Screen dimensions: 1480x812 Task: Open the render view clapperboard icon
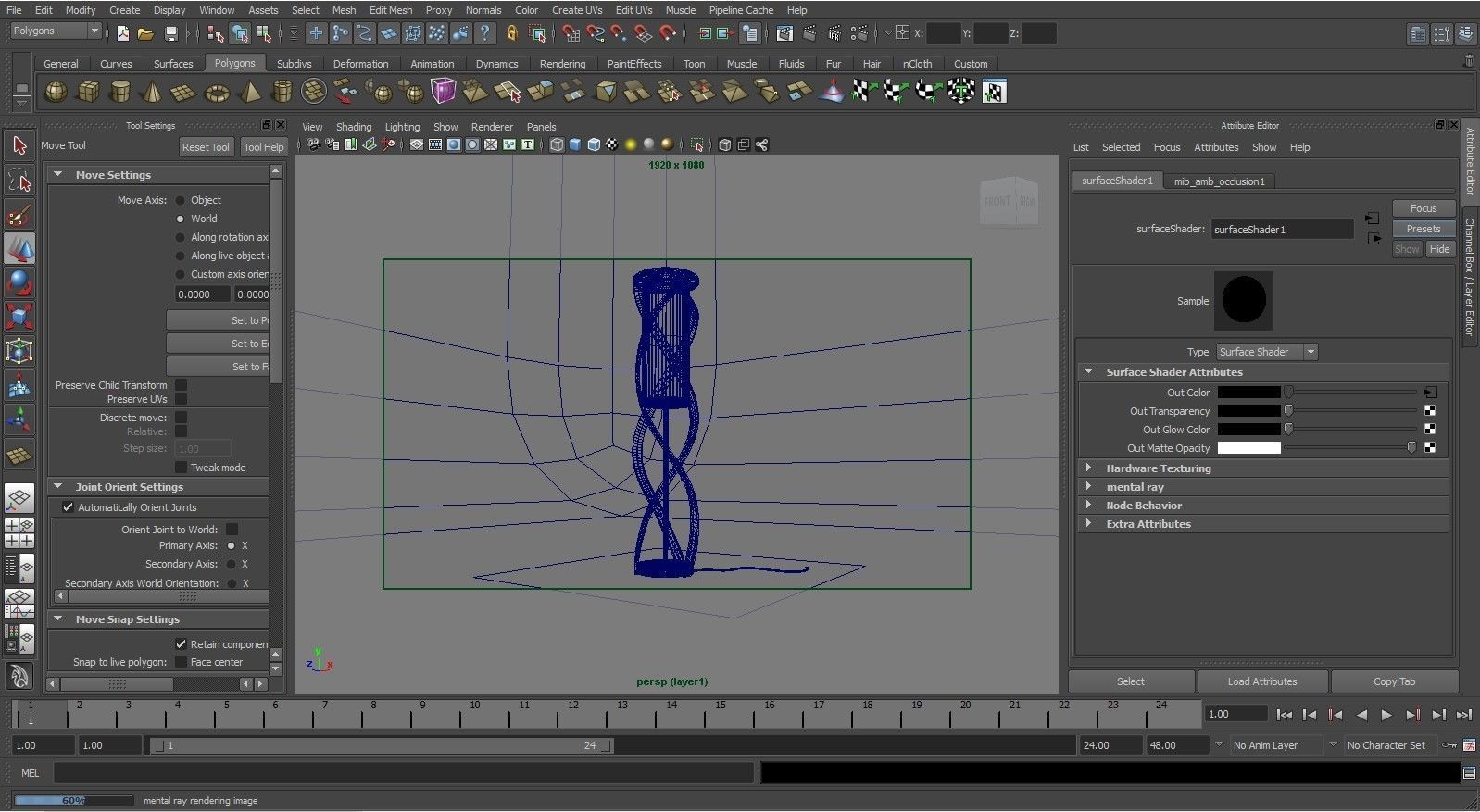pos(784,33)
